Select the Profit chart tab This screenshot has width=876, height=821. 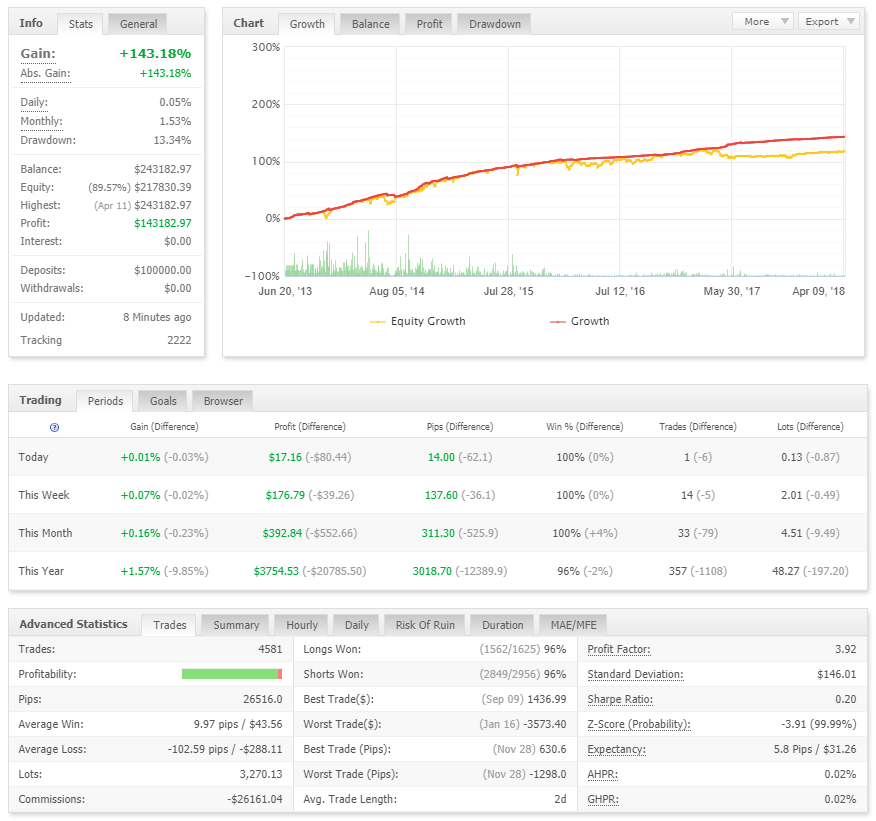coord(429,24)
